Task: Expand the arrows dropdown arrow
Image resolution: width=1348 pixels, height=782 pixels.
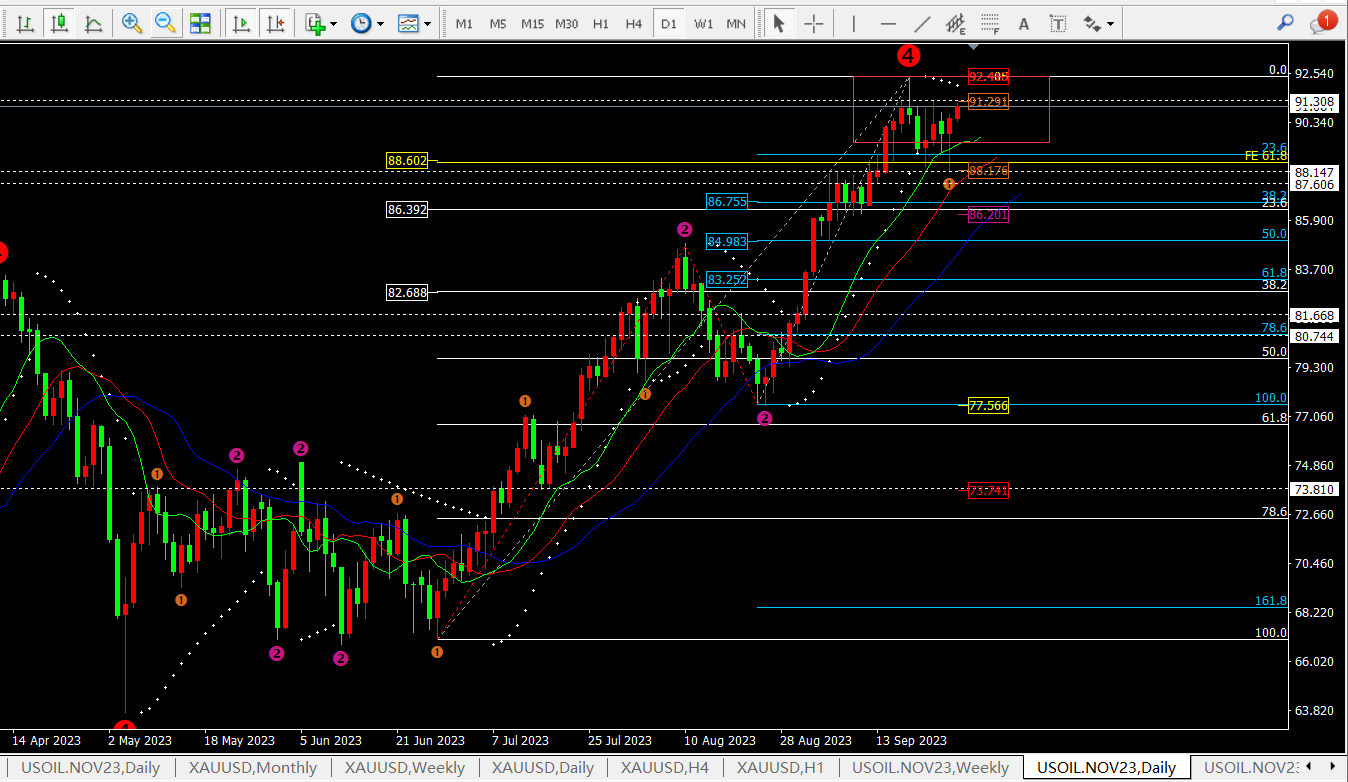Action: [x=1110, y=23]
